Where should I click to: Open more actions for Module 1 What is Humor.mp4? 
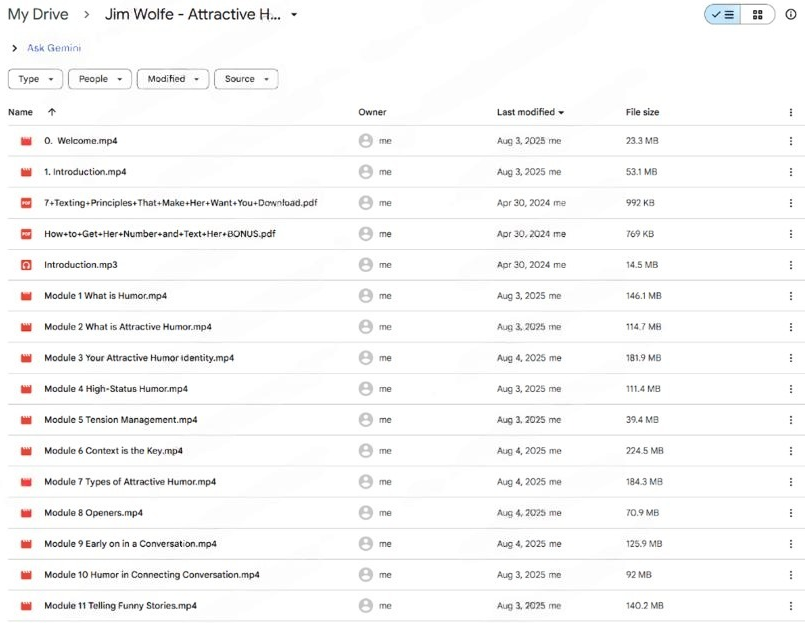790,296
